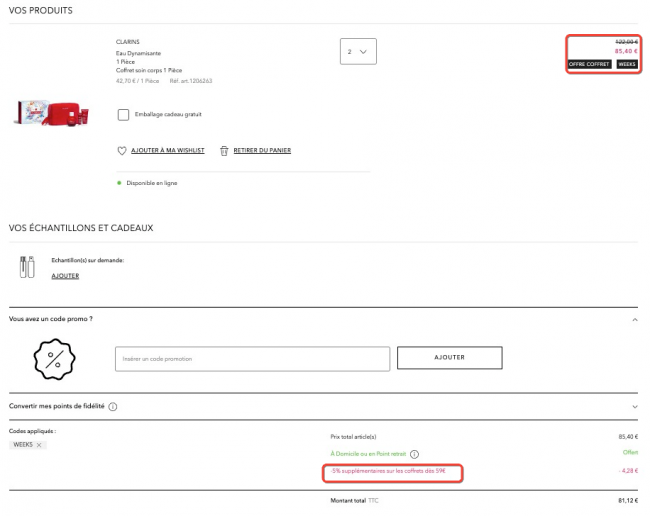Click À Domicile ou en Point retrait text
The image size is (650, 516).
[368, 454]
